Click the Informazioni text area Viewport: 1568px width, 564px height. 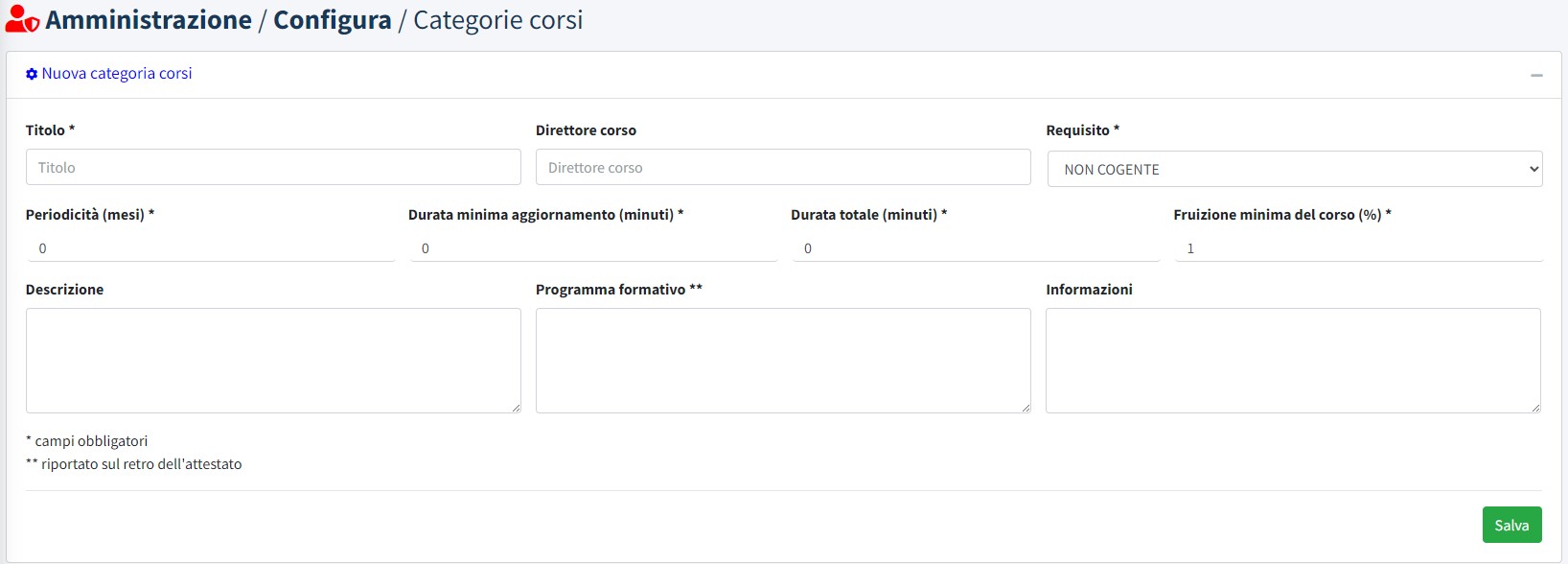click(x=1293, y=360)
